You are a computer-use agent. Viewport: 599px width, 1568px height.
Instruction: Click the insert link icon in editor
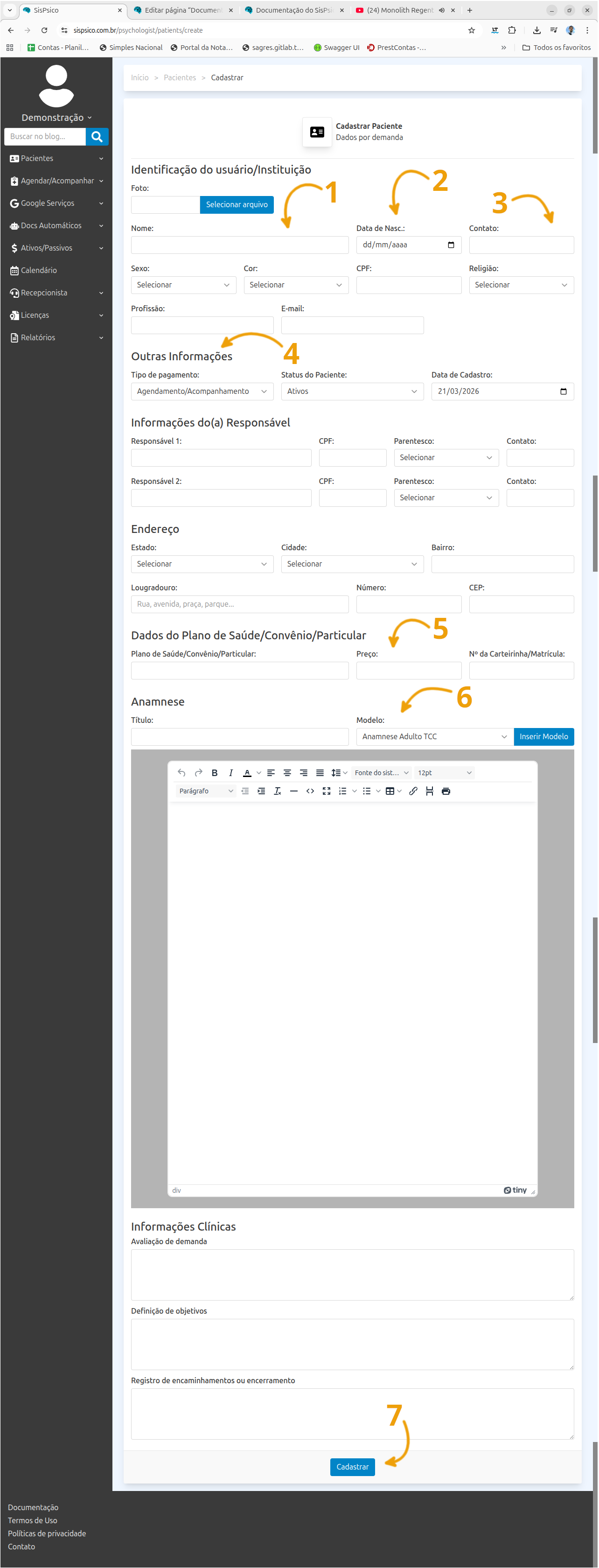[413, 791]
